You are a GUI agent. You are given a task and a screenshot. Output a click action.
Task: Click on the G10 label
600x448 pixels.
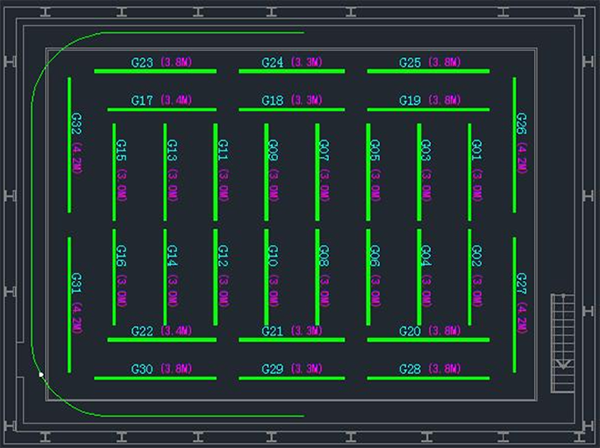pyautogui.click(x=273, y=256)
